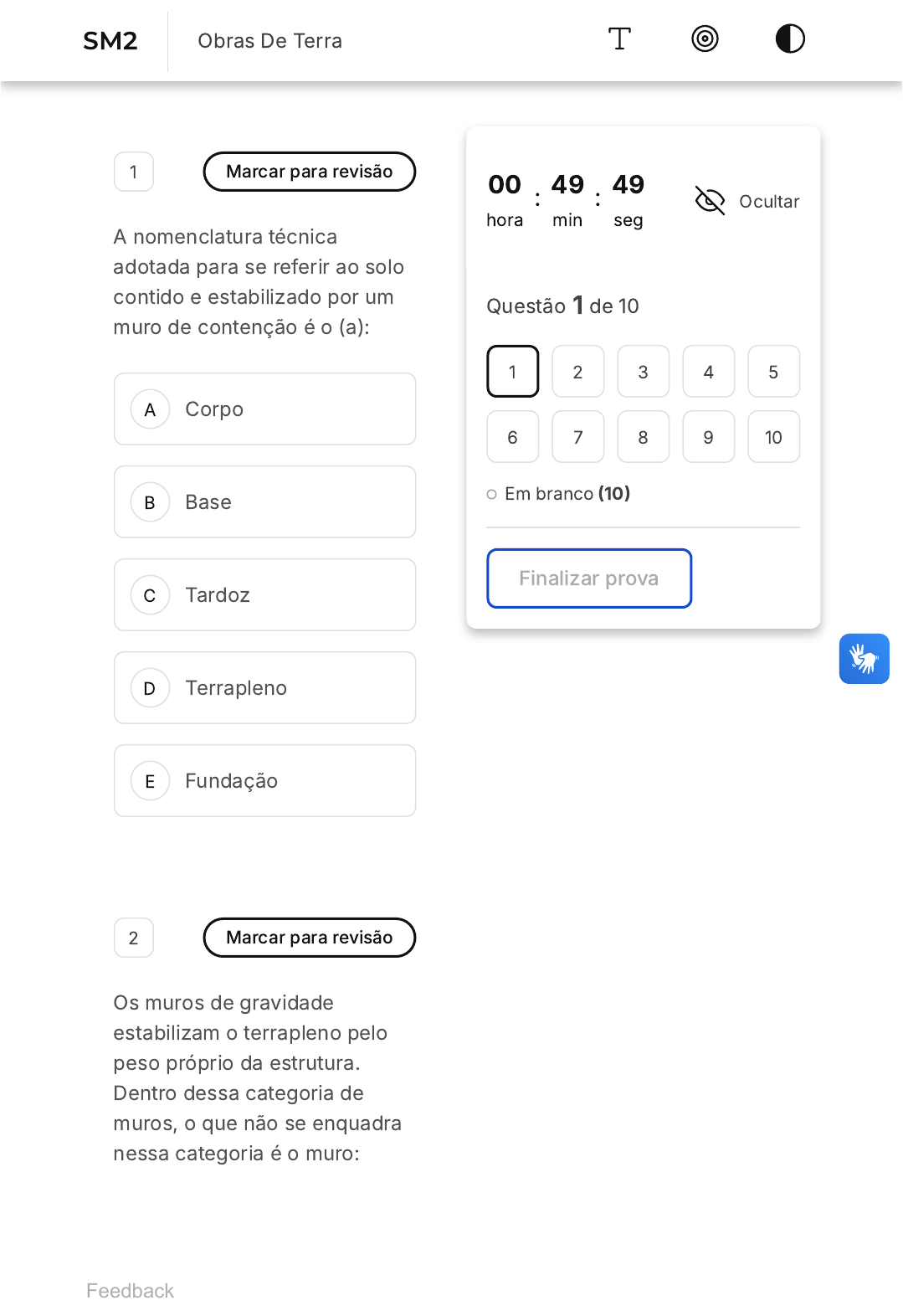
Task: Select answer B Base
Action: [x=264, y=502]
